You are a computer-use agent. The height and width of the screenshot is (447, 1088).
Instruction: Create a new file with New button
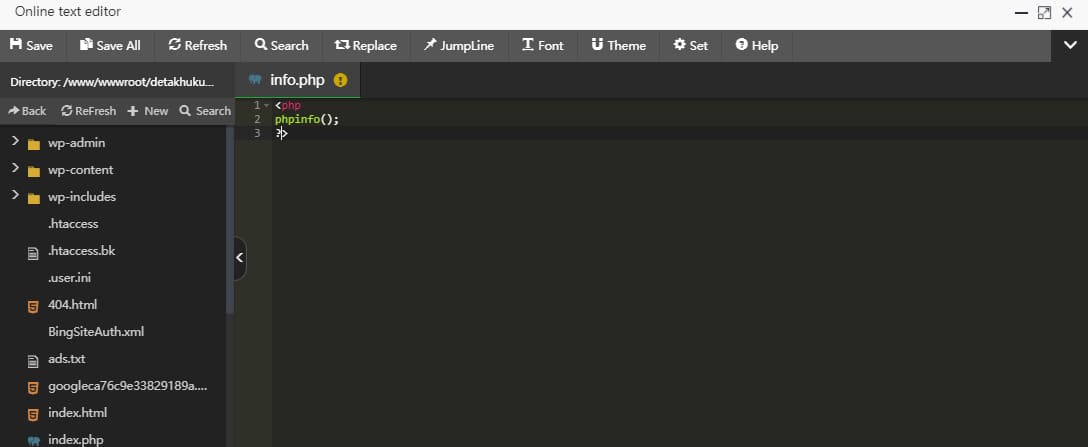pos(148,111)
